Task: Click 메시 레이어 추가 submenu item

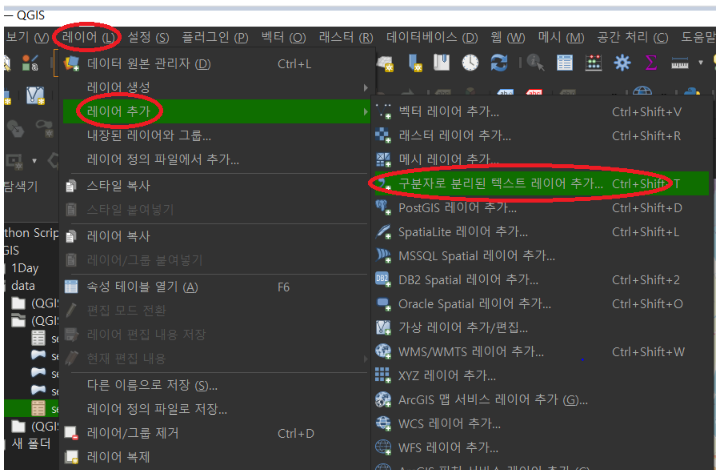Action: pos(542,159)
